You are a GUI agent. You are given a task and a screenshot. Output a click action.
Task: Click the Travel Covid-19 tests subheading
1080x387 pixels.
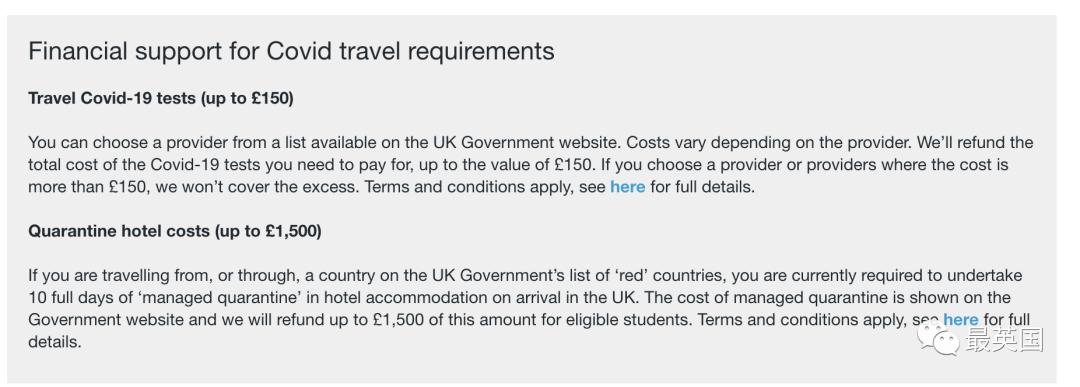coord(161,98)
